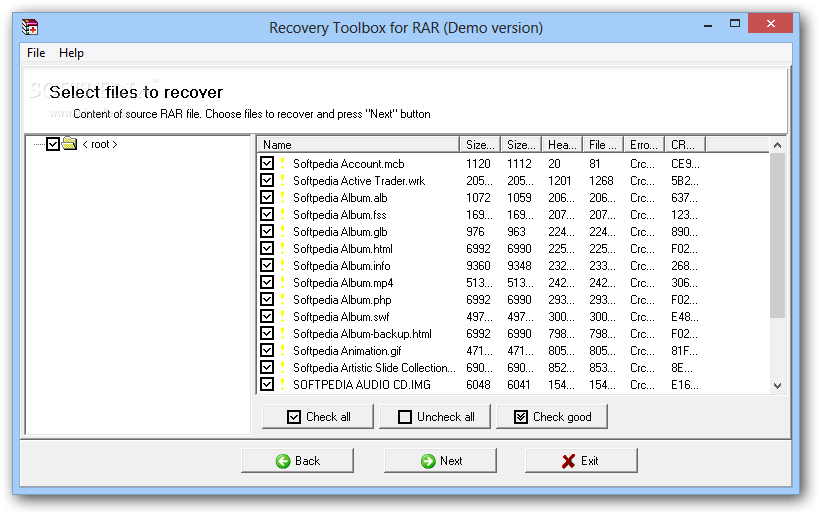Image resolution: width=820 pixels, height=515 pixels.
Task: Click the Recovery Toolbox app icon in title bar
Action: click(30, 27)
